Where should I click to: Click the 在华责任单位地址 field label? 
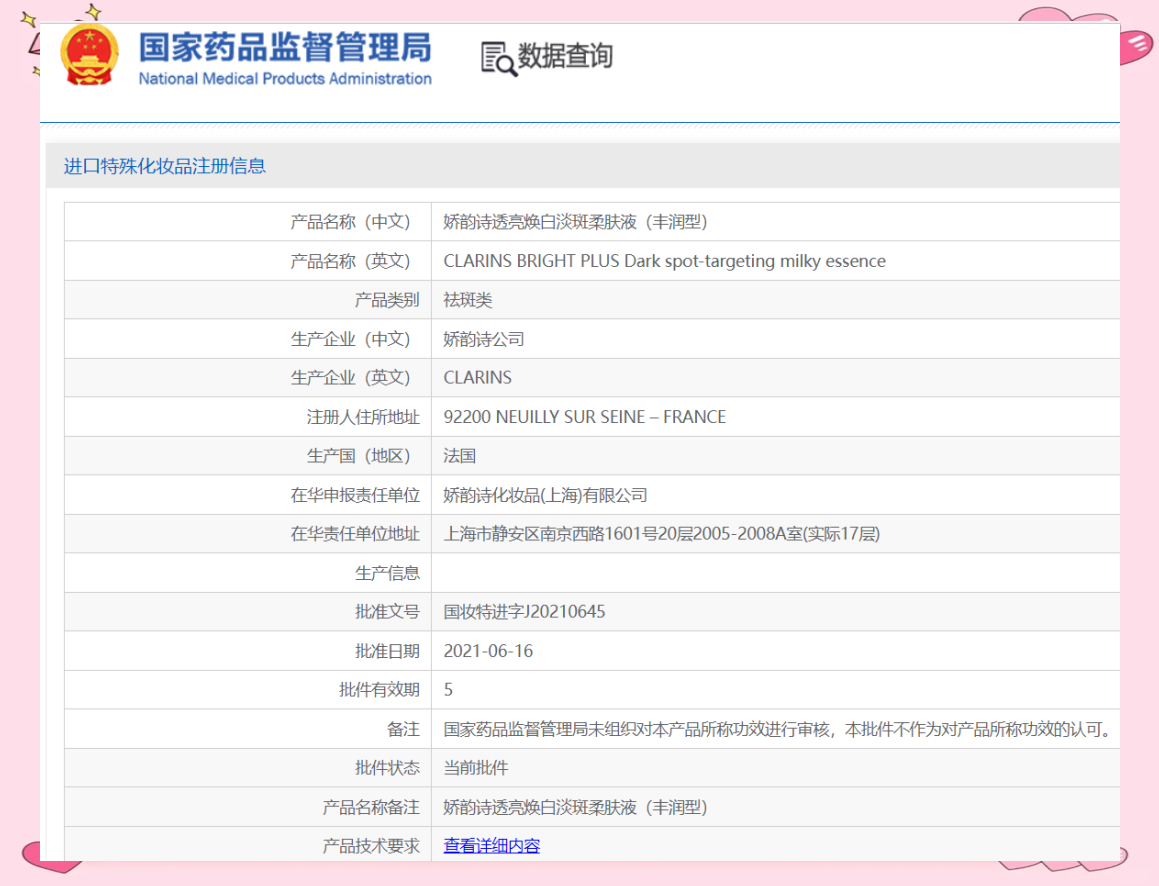click(x=355, y=534)
